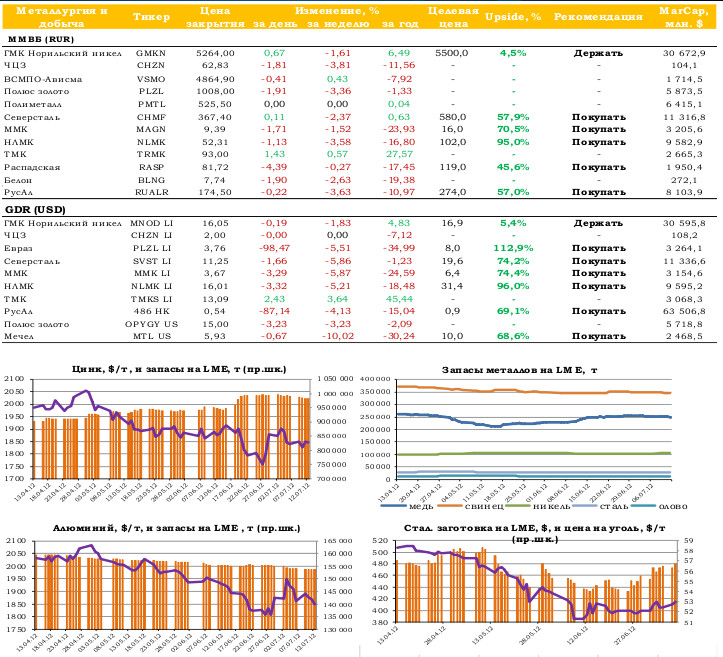Select the ticker SVST LI cell
Screen dimensions: 723x657
[x=152, y=261]
